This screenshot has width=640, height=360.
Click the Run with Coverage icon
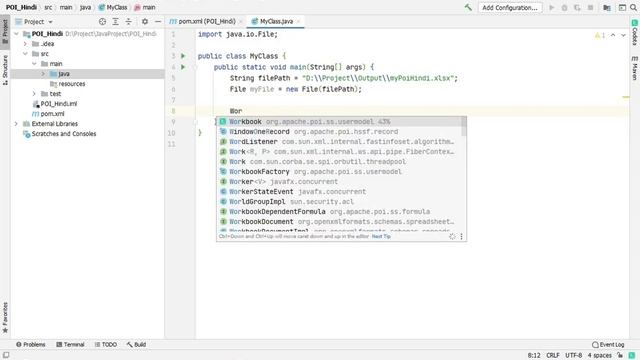tap(577, 7)
